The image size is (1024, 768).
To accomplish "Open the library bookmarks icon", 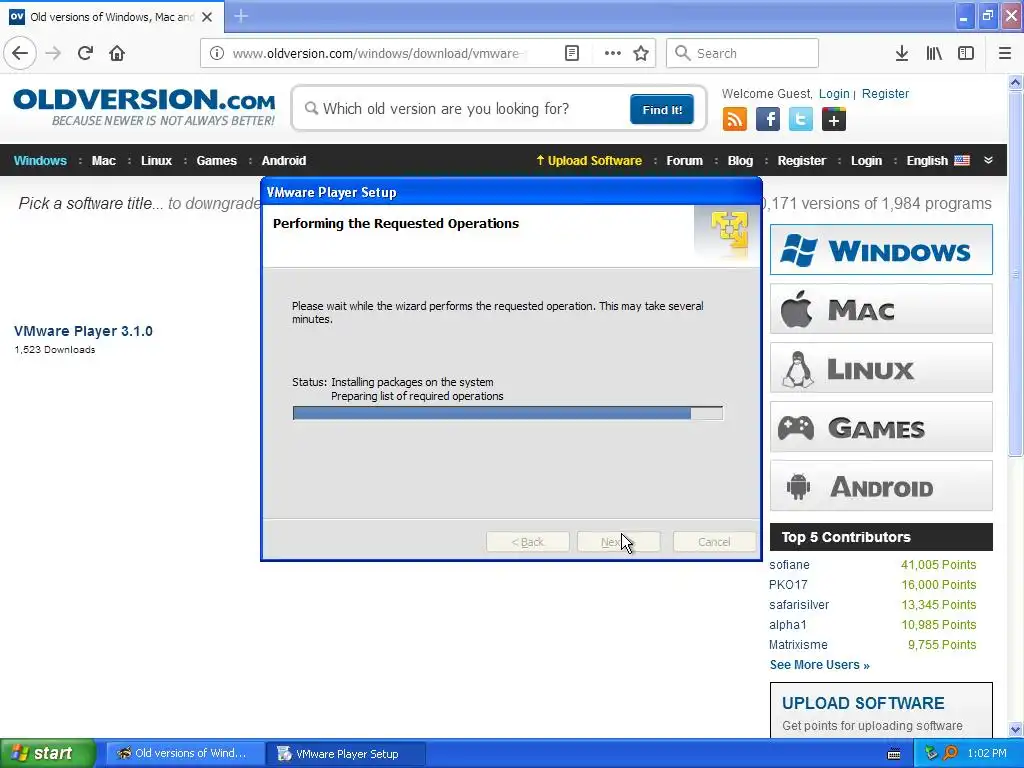I will click(x=934, y=53).
